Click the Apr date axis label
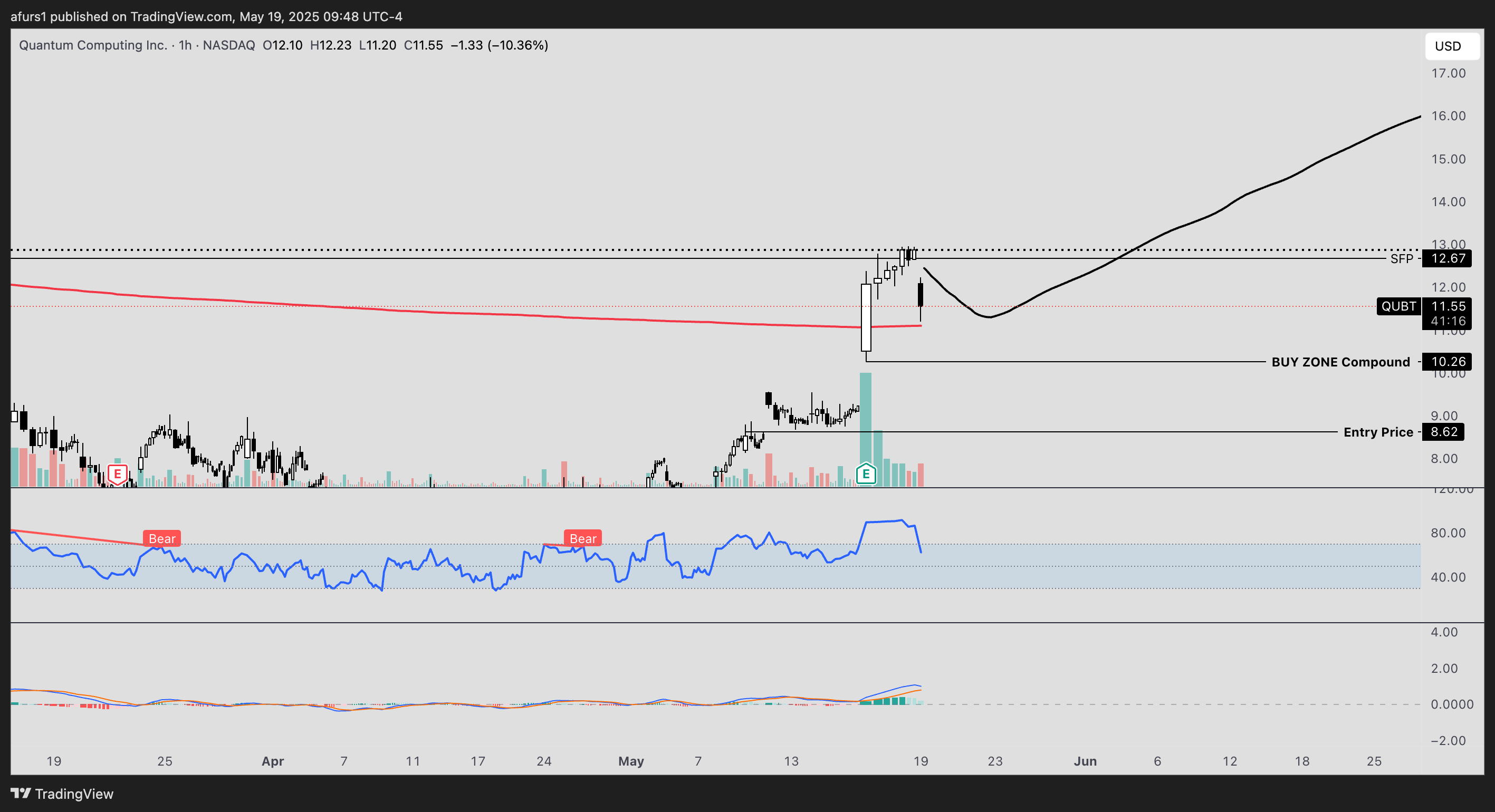The width and height of the screenshot is (1495, 812). tap(273, 761)
